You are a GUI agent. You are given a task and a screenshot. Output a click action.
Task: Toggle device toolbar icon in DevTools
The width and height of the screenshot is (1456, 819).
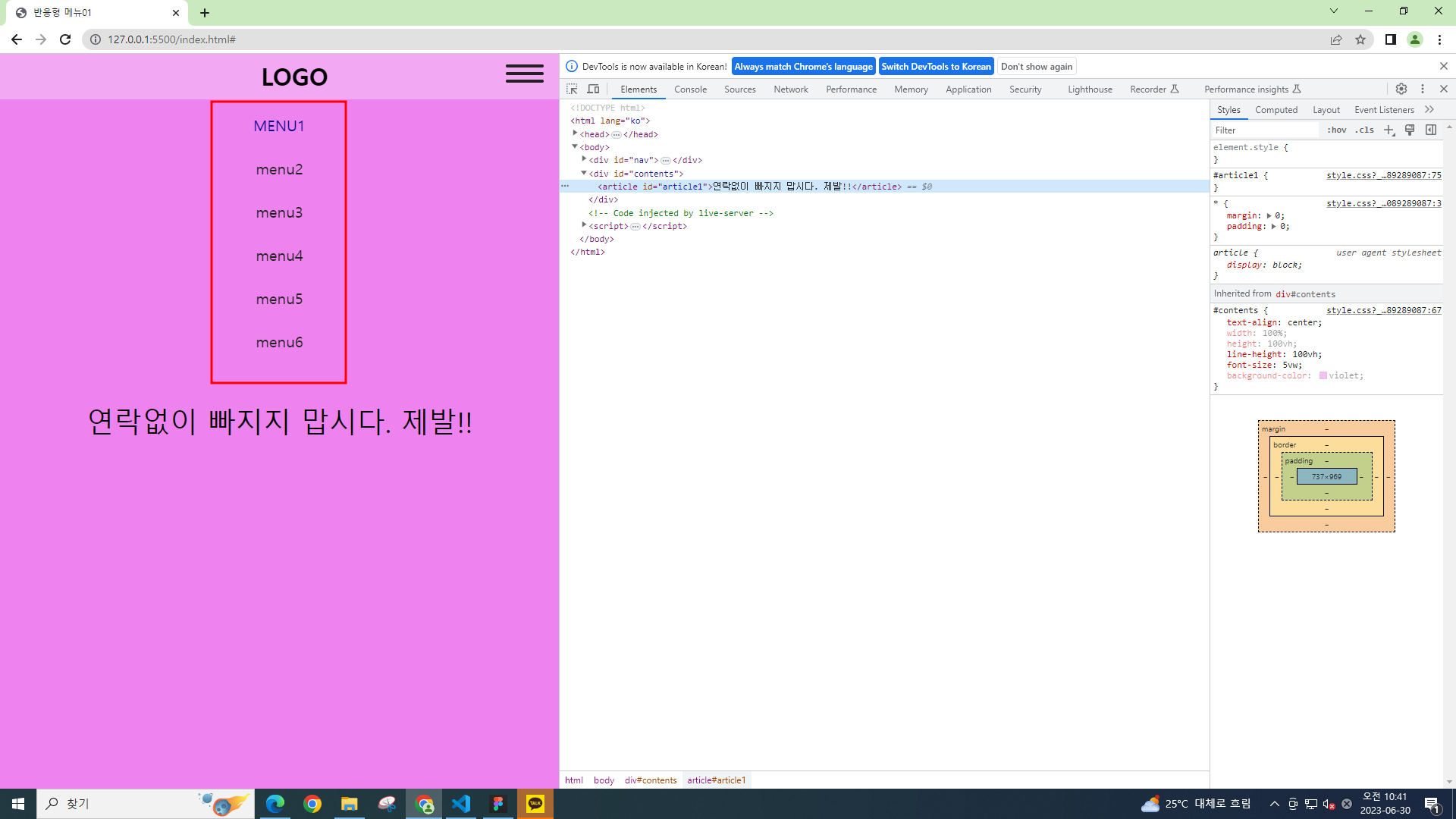594,89
